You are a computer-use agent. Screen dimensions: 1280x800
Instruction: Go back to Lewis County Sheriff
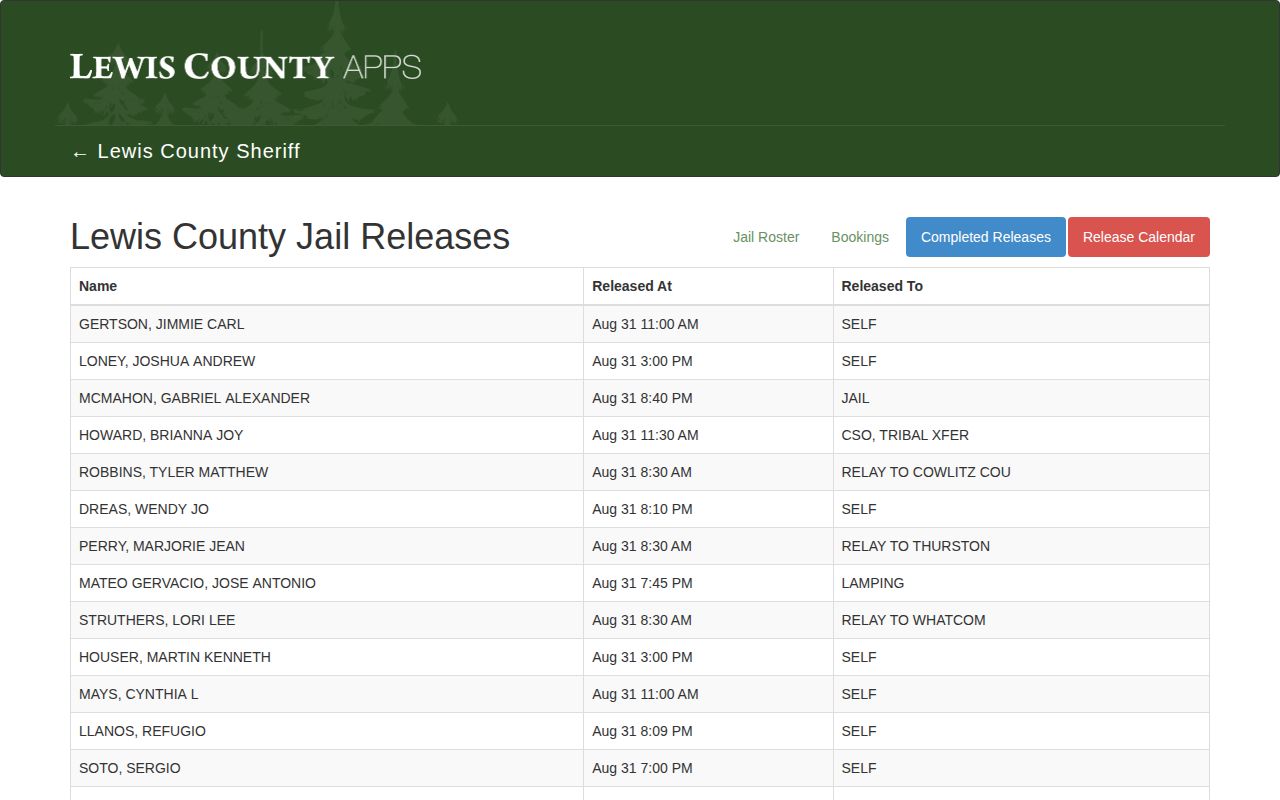click(x=185, y=151)
